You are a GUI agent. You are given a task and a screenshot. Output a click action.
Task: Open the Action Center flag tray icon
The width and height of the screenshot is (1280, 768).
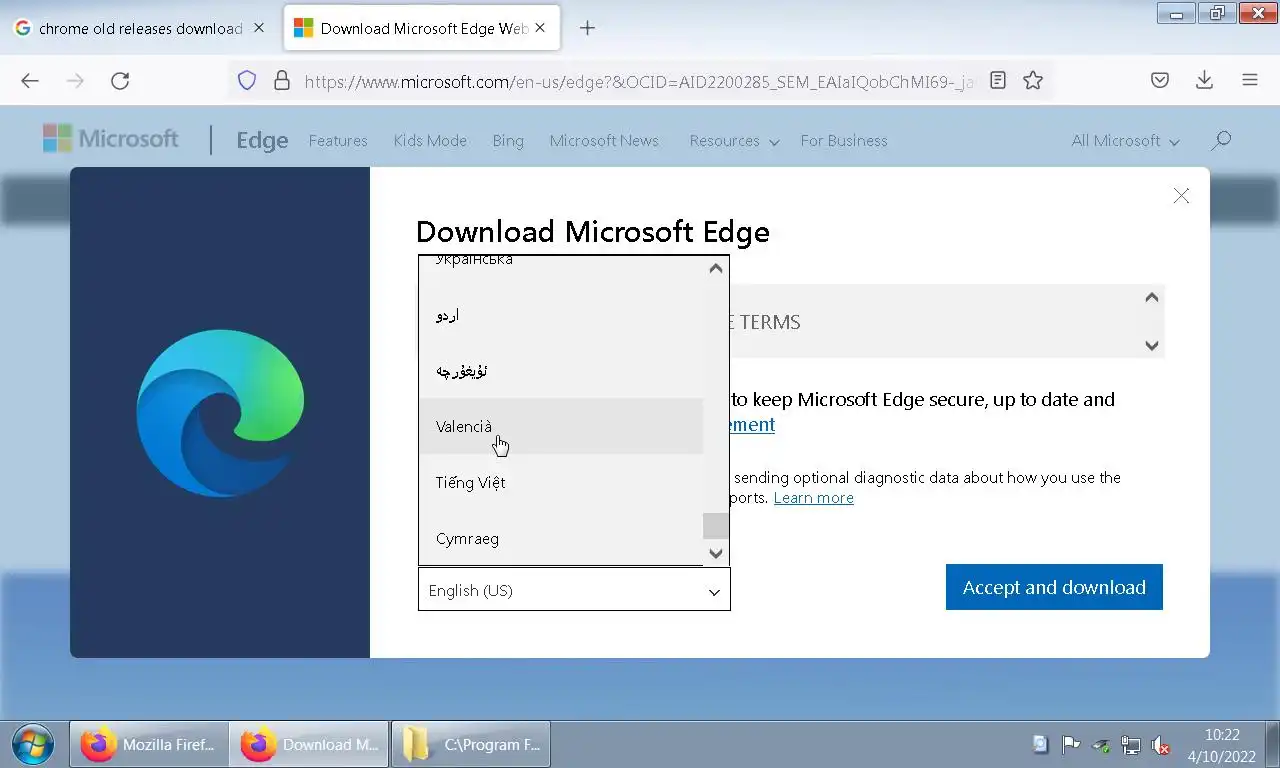(x=1070, y=744)
